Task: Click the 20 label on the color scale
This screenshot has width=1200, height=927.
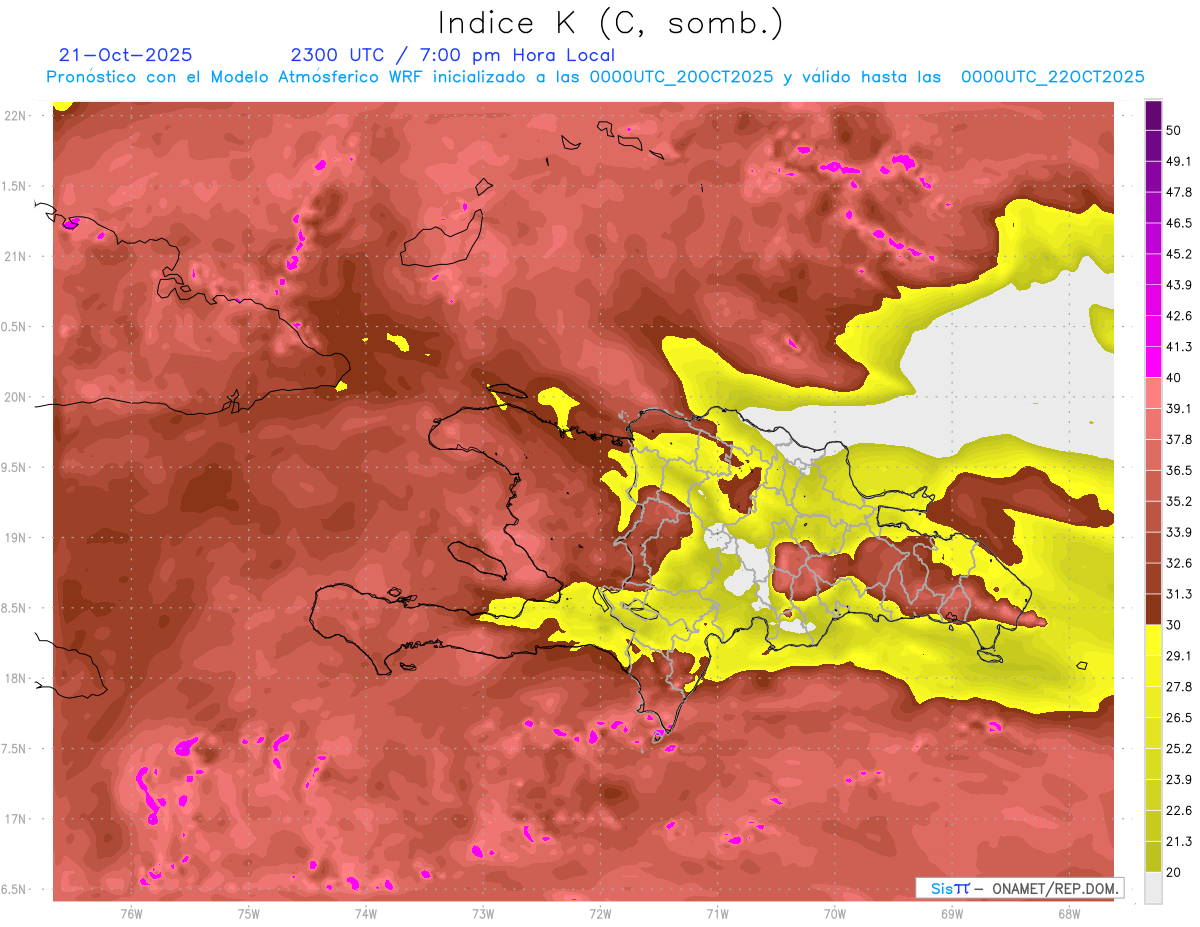Action: [x=1174, y=872]
